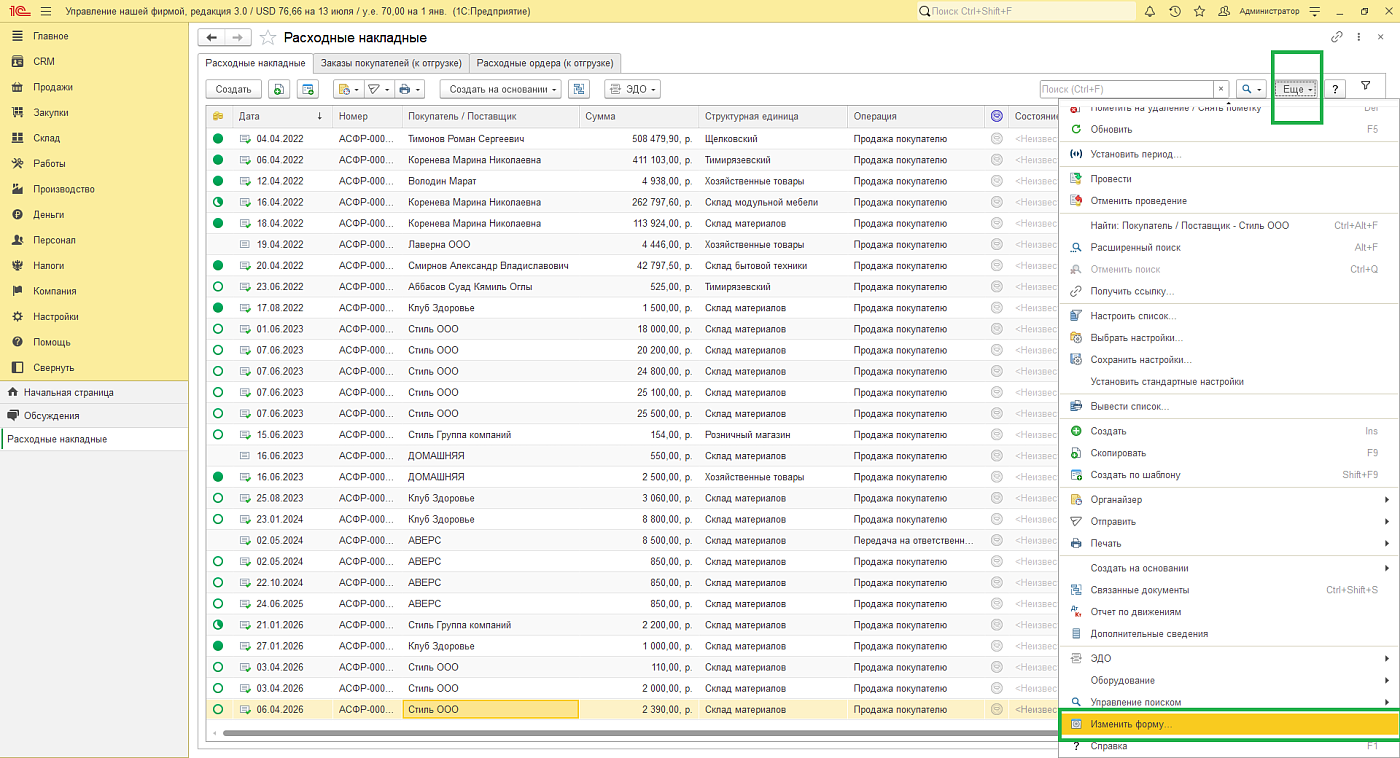Image resolution: width=1400 pixels, height=758 pixels.
Task: Open Создать на основании dropdown button
Action: pyautogui.click(x=500, y=89)
